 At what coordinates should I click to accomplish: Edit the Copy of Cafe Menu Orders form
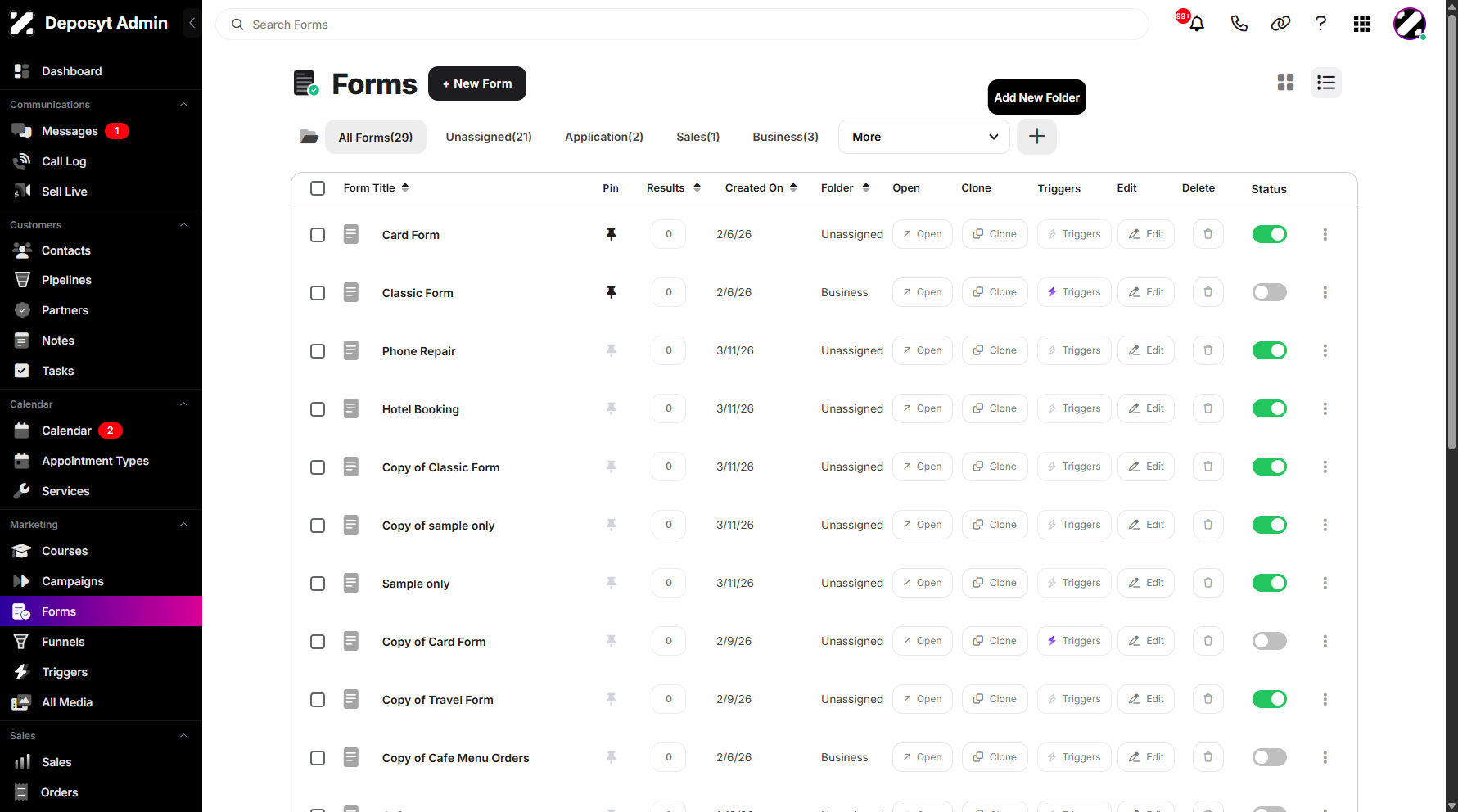pyautogui.click(x=1146, y=757)
